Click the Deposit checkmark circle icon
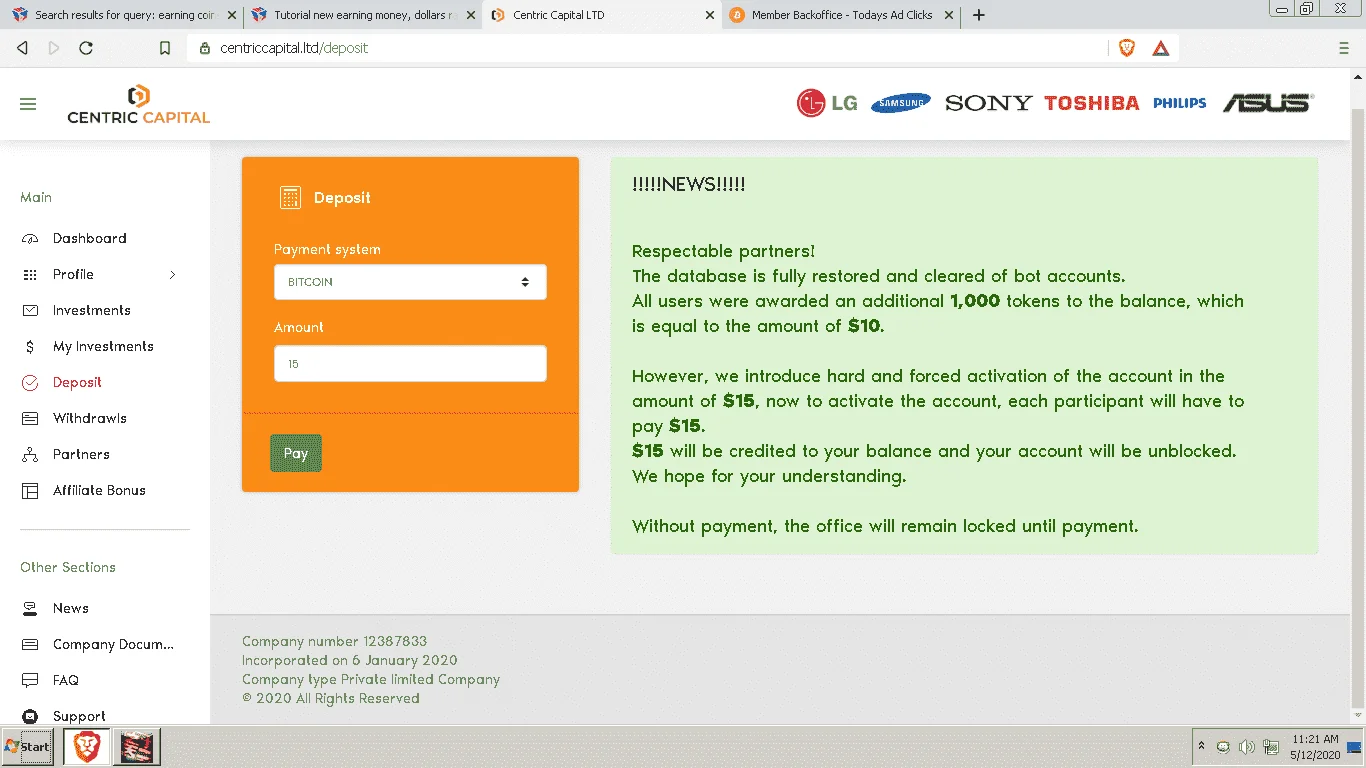The width and height of the screenshot is (1366, 768). click(x=30, y=383)
